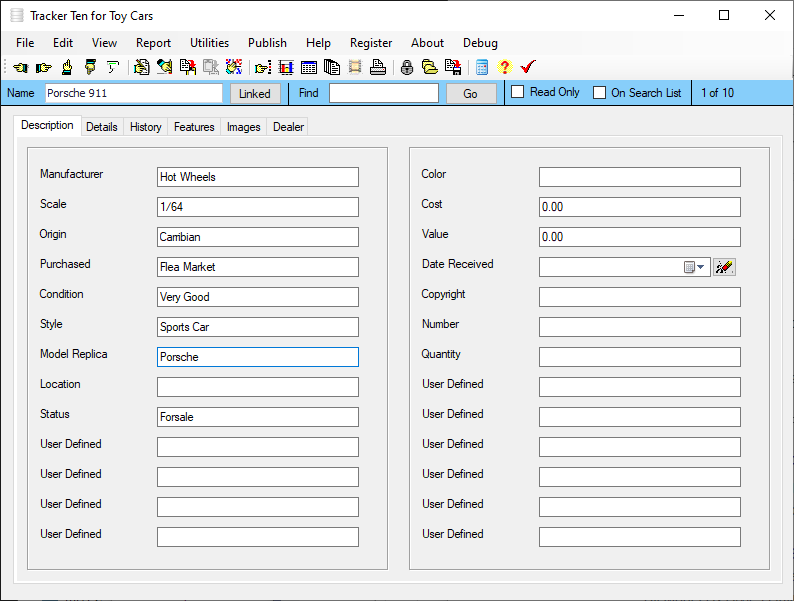Click the yellow question mark help icon
The width and height of the screenshot is (794, 601).
(x=504, y=68)
